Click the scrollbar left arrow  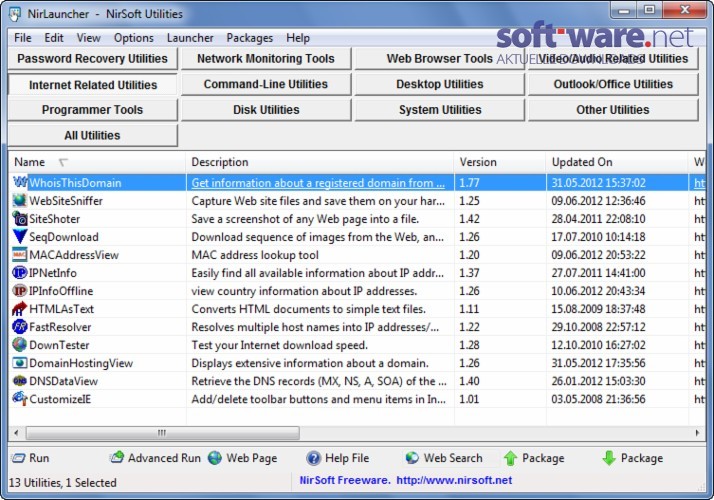(16, 433)
